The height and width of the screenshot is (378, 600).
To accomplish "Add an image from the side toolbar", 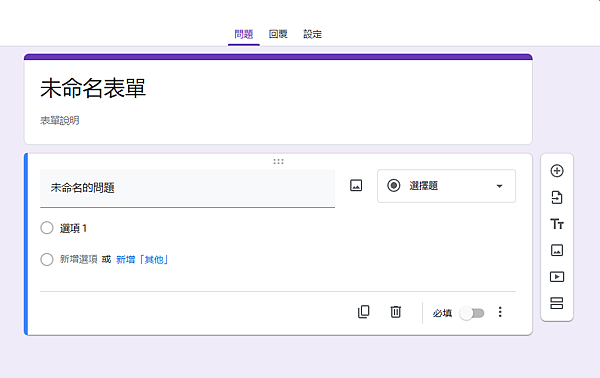I will coord(557,250).
